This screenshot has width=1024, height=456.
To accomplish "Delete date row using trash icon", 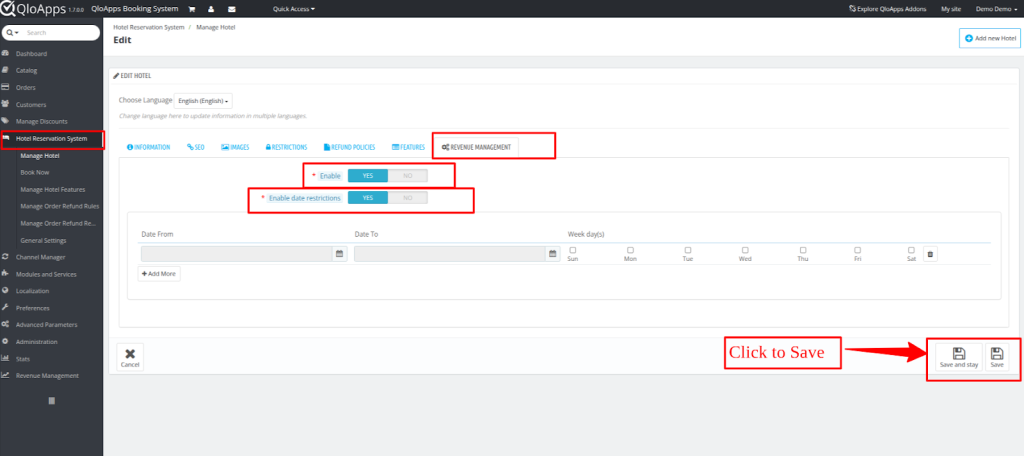I will [x=930, y=255].
